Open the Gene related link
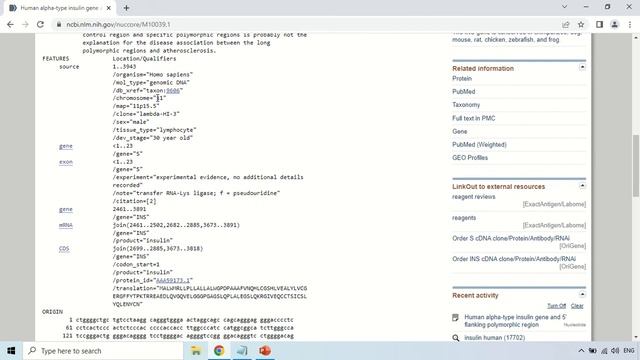 tap(460, 131)
